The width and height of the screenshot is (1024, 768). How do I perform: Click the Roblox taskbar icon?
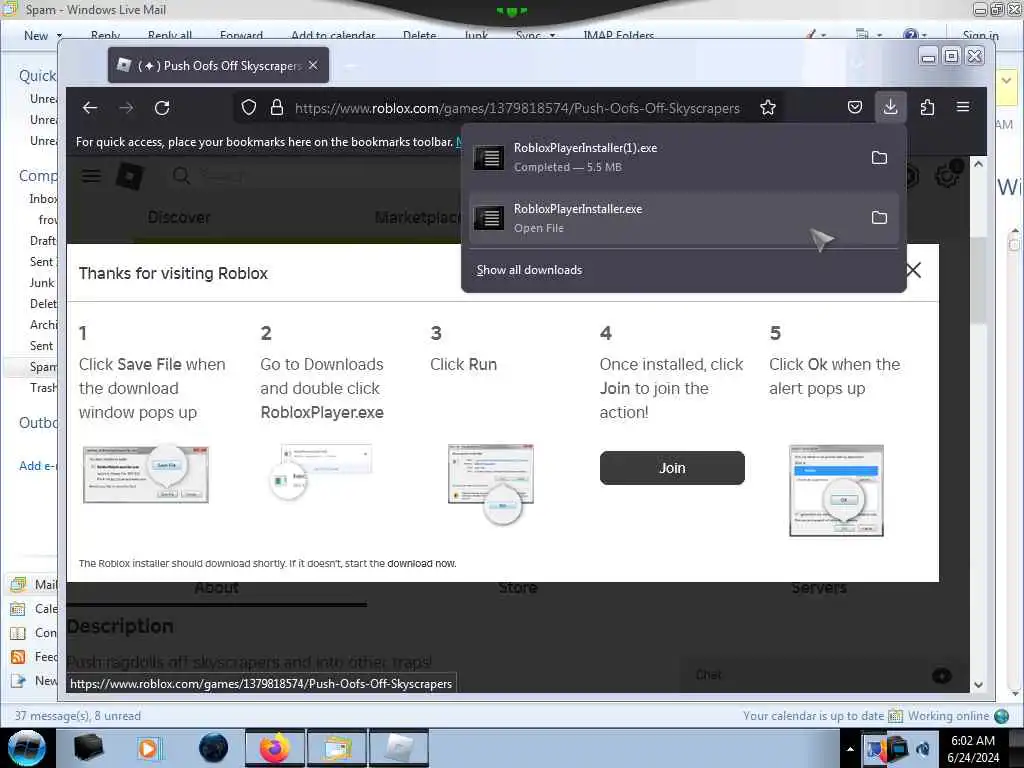pos(398,748)
